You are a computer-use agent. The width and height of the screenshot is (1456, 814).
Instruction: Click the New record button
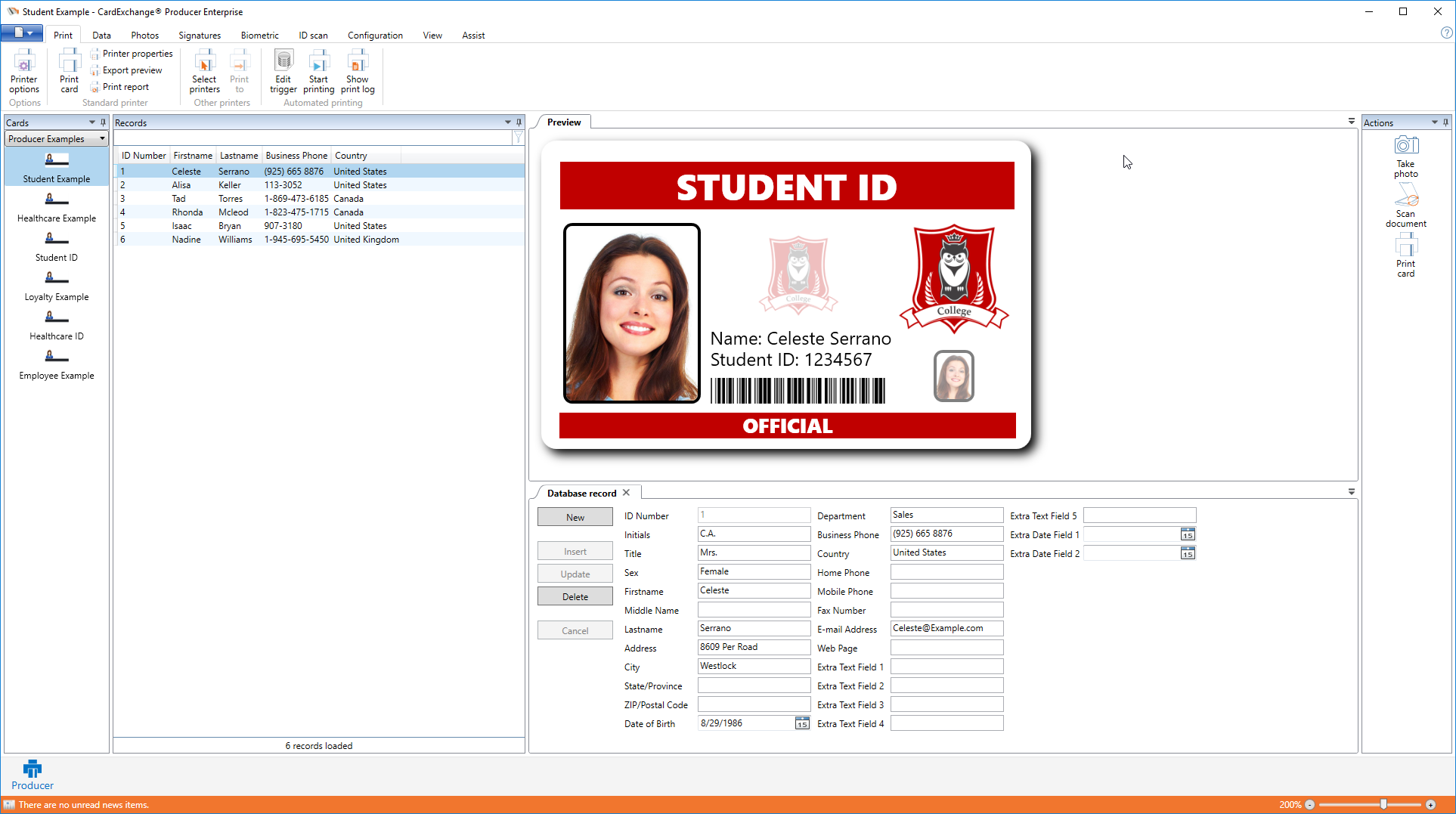[575, 518]
